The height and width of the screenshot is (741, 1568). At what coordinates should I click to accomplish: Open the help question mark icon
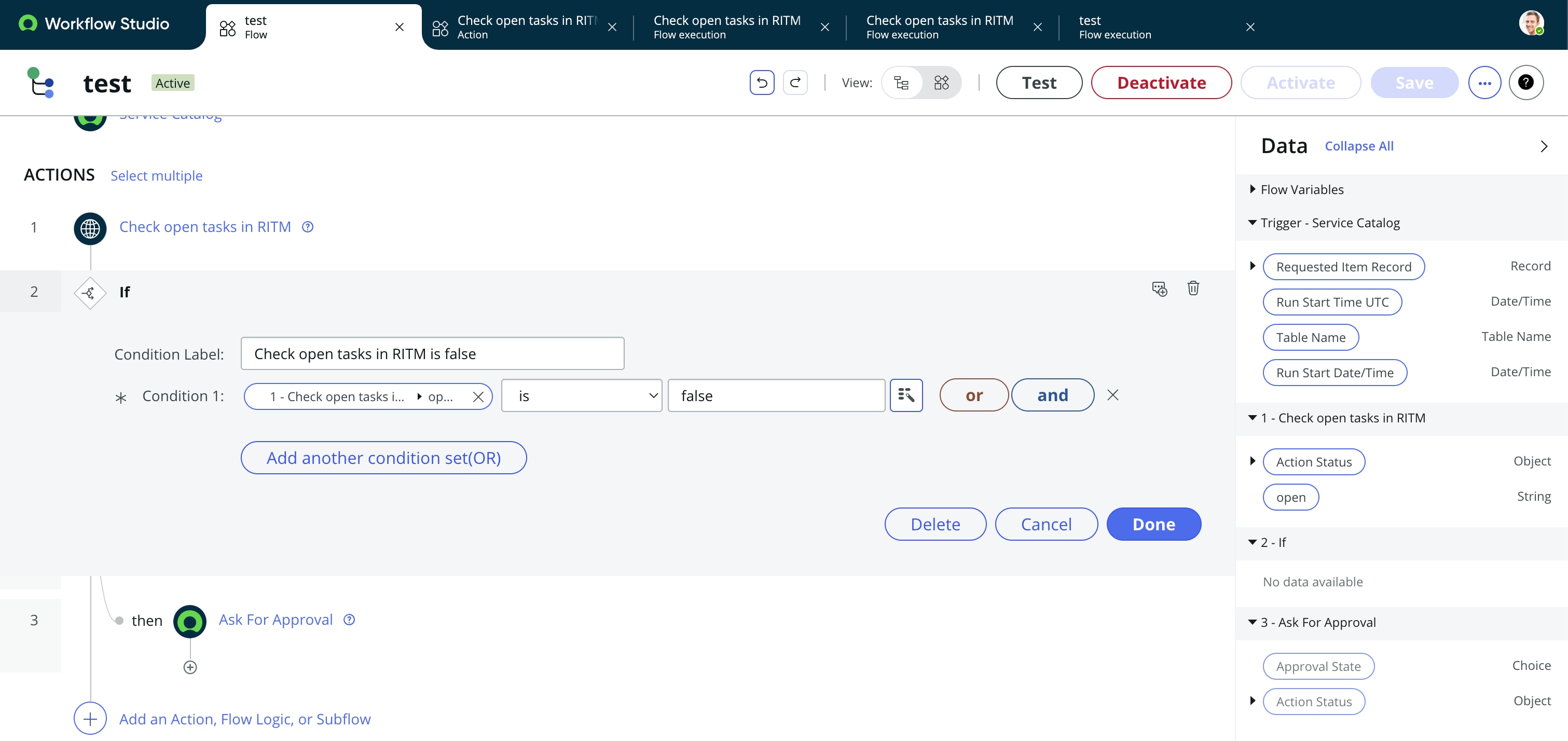pyautogui.click(x=1526, y=82)
